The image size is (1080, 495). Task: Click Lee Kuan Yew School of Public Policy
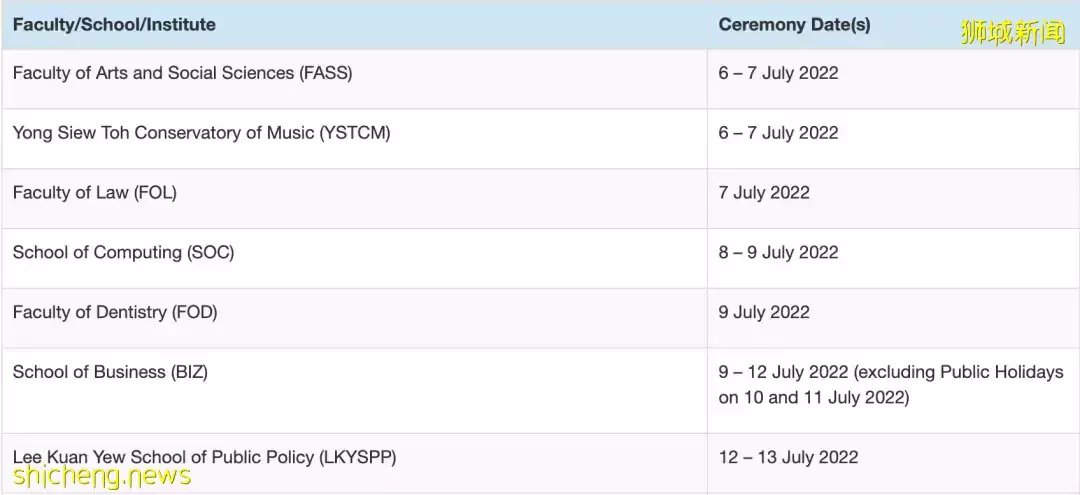(205, 457)
